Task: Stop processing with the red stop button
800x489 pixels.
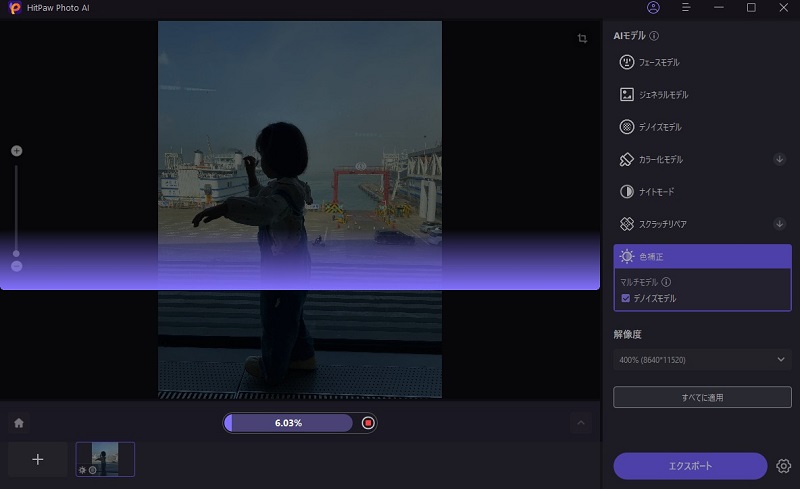Action: tap(368, 423)
